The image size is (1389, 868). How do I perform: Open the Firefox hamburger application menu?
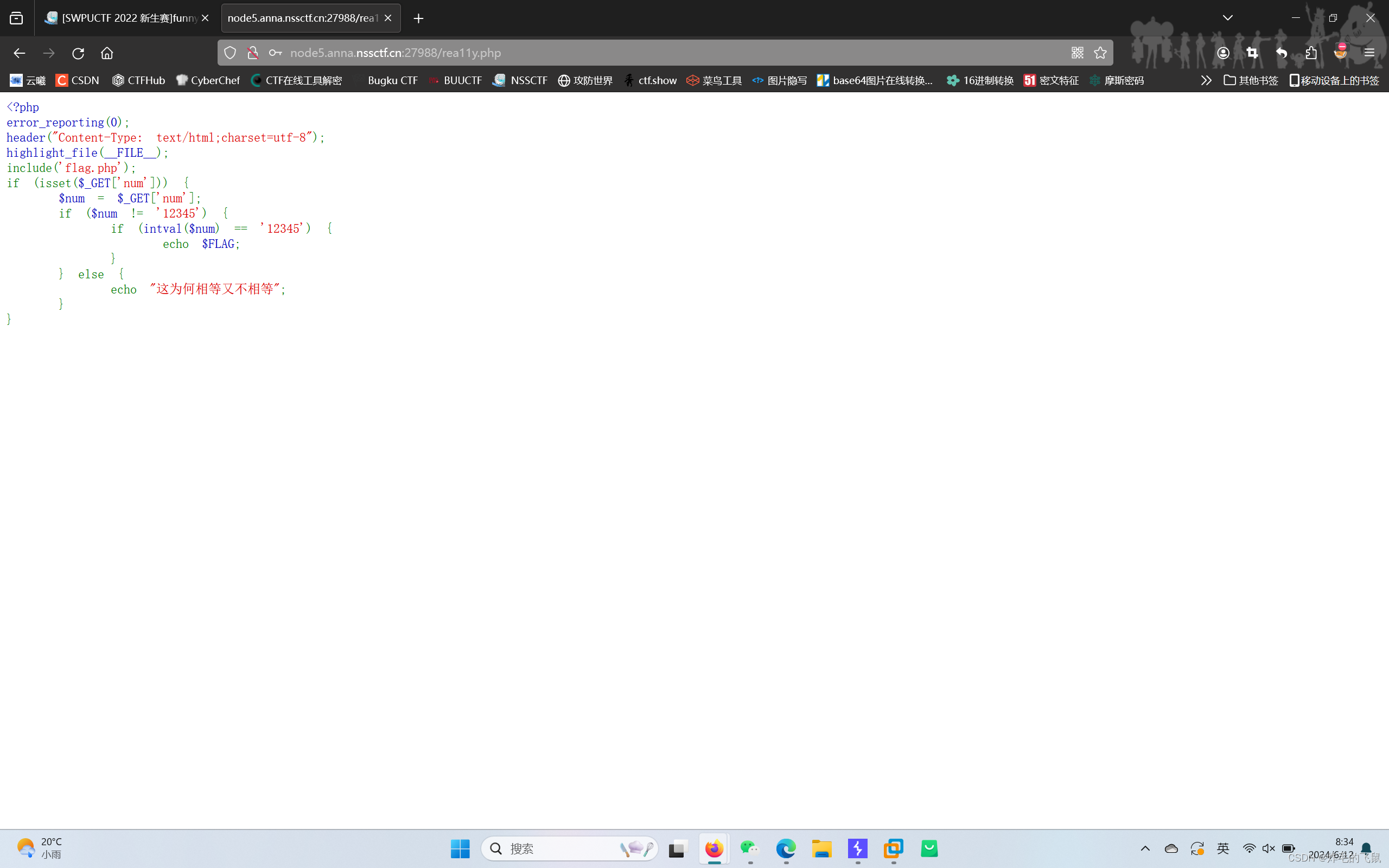(1369, 53)
